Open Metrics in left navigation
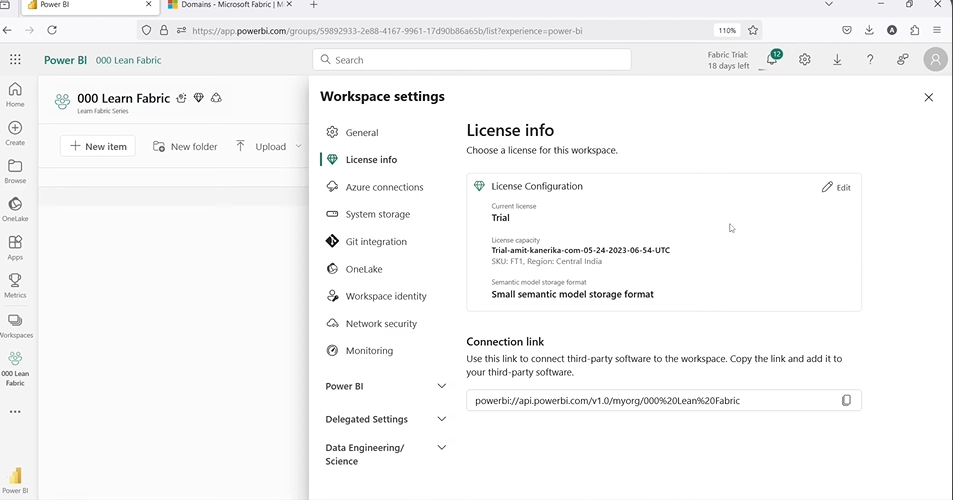The height and width of the screenshot is (500, 953). [15, 286]
